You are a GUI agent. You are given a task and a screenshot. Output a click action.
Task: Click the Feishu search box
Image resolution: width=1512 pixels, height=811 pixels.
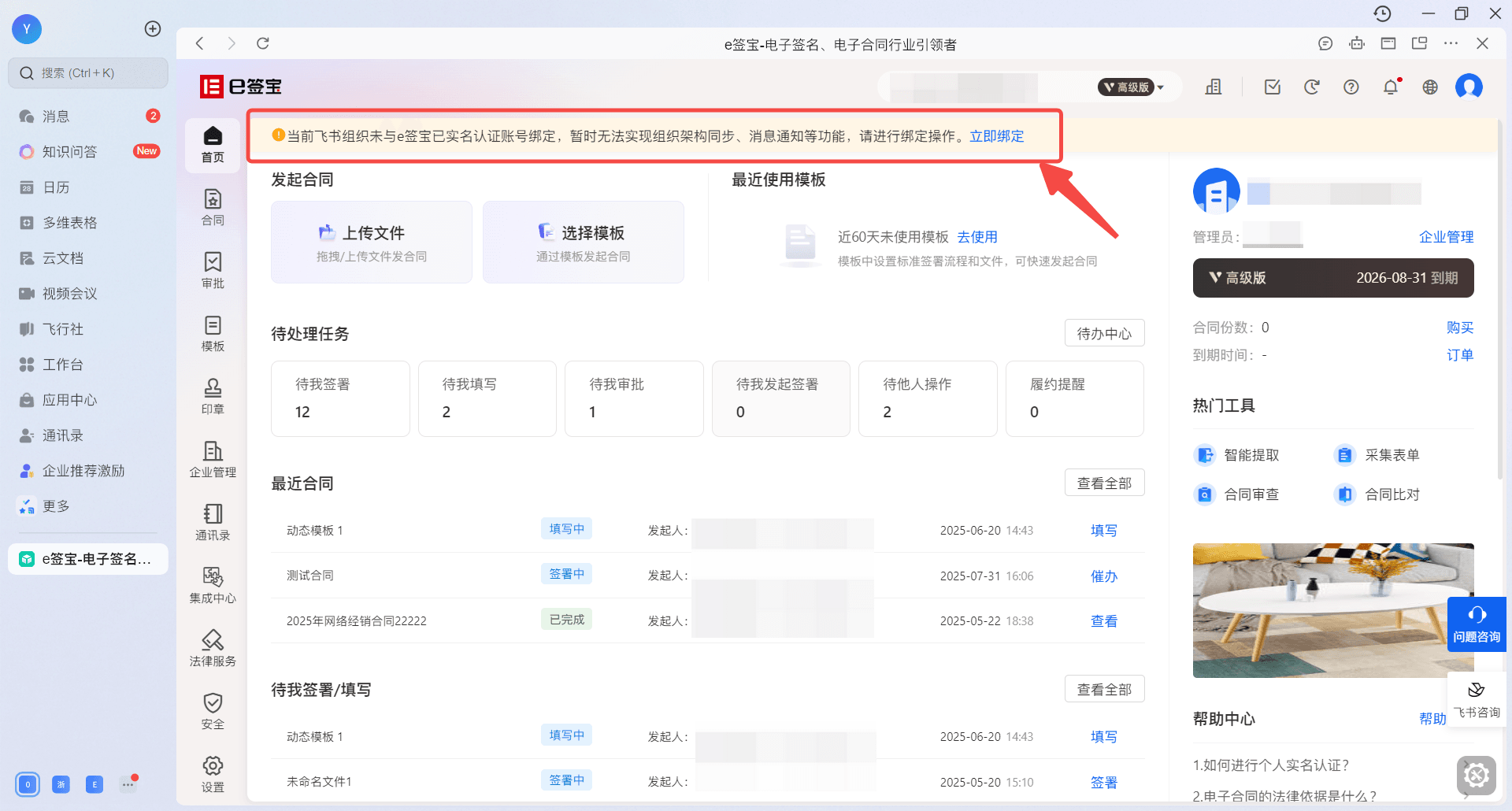tap(88, 73)
